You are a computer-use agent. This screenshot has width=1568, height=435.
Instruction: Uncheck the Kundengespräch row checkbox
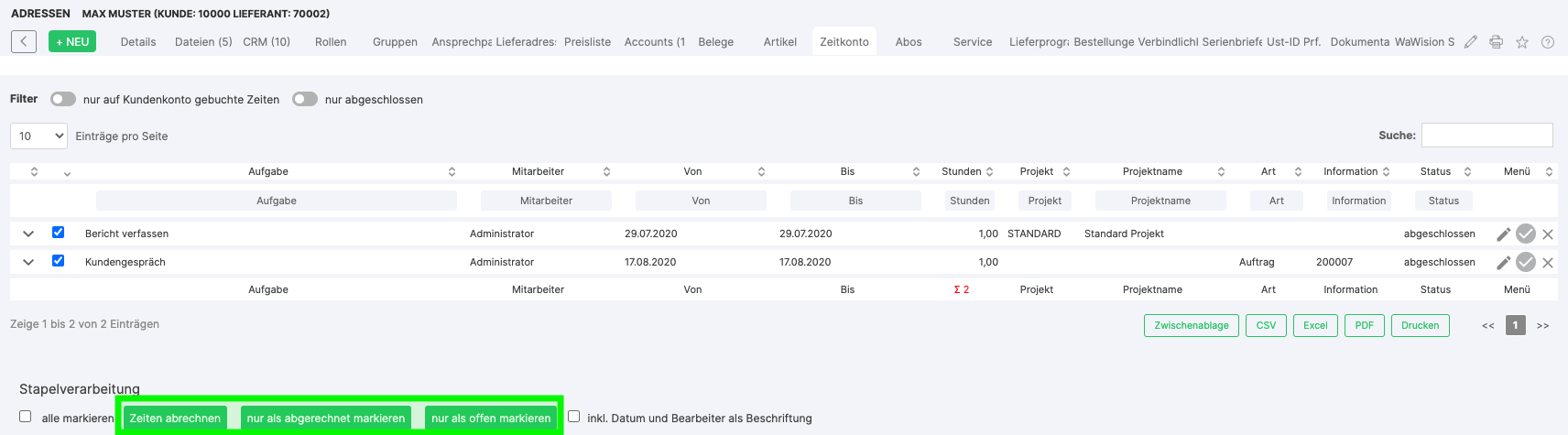pos(59,261)
